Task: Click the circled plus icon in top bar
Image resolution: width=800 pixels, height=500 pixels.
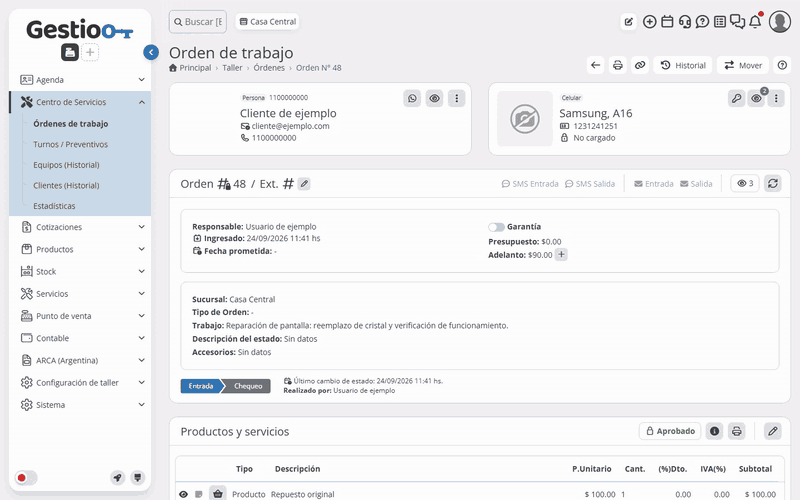Action: coord(649,22)
